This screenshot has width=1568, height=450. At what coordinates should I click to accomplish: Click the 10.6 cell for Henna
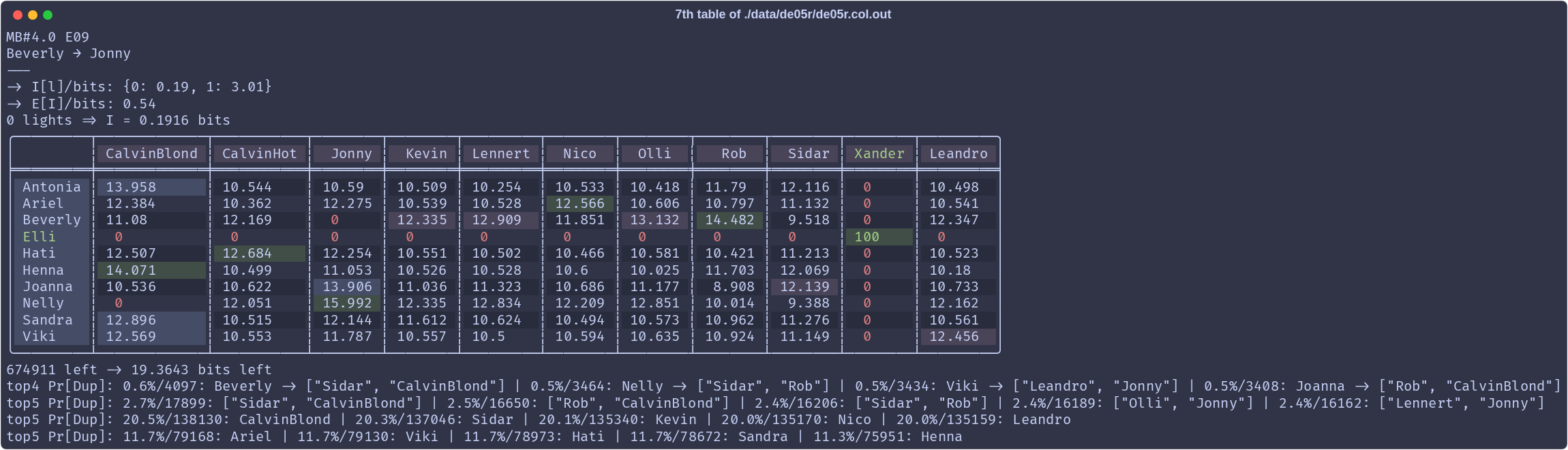(x=580, y=270)
